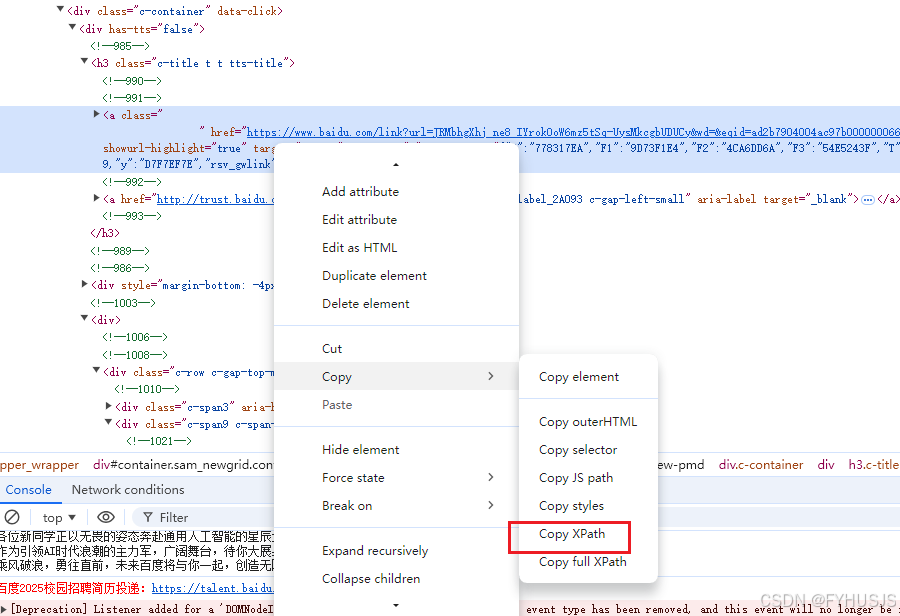
Task: Collapse the h3 c-title node
Action: point(84,61)
